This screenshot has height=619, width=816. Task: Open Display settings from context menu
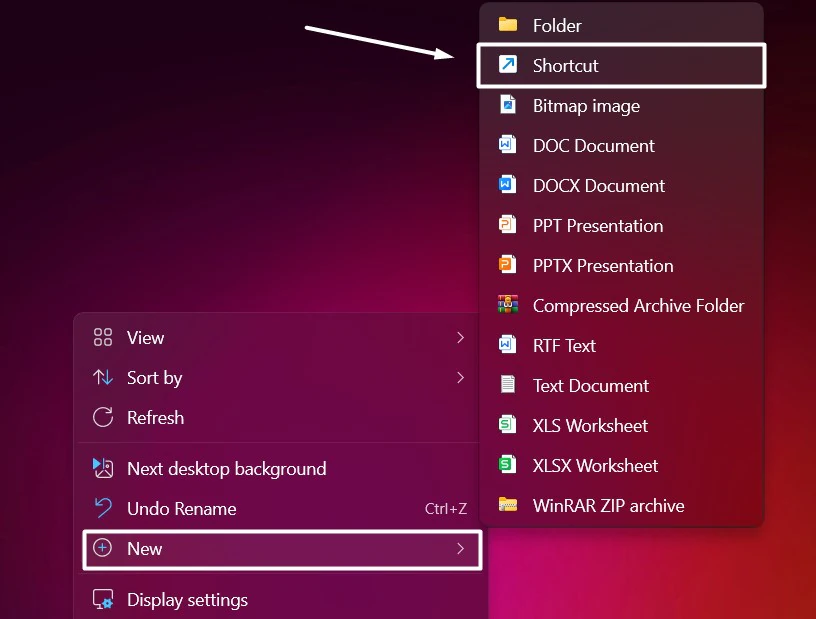279,600
